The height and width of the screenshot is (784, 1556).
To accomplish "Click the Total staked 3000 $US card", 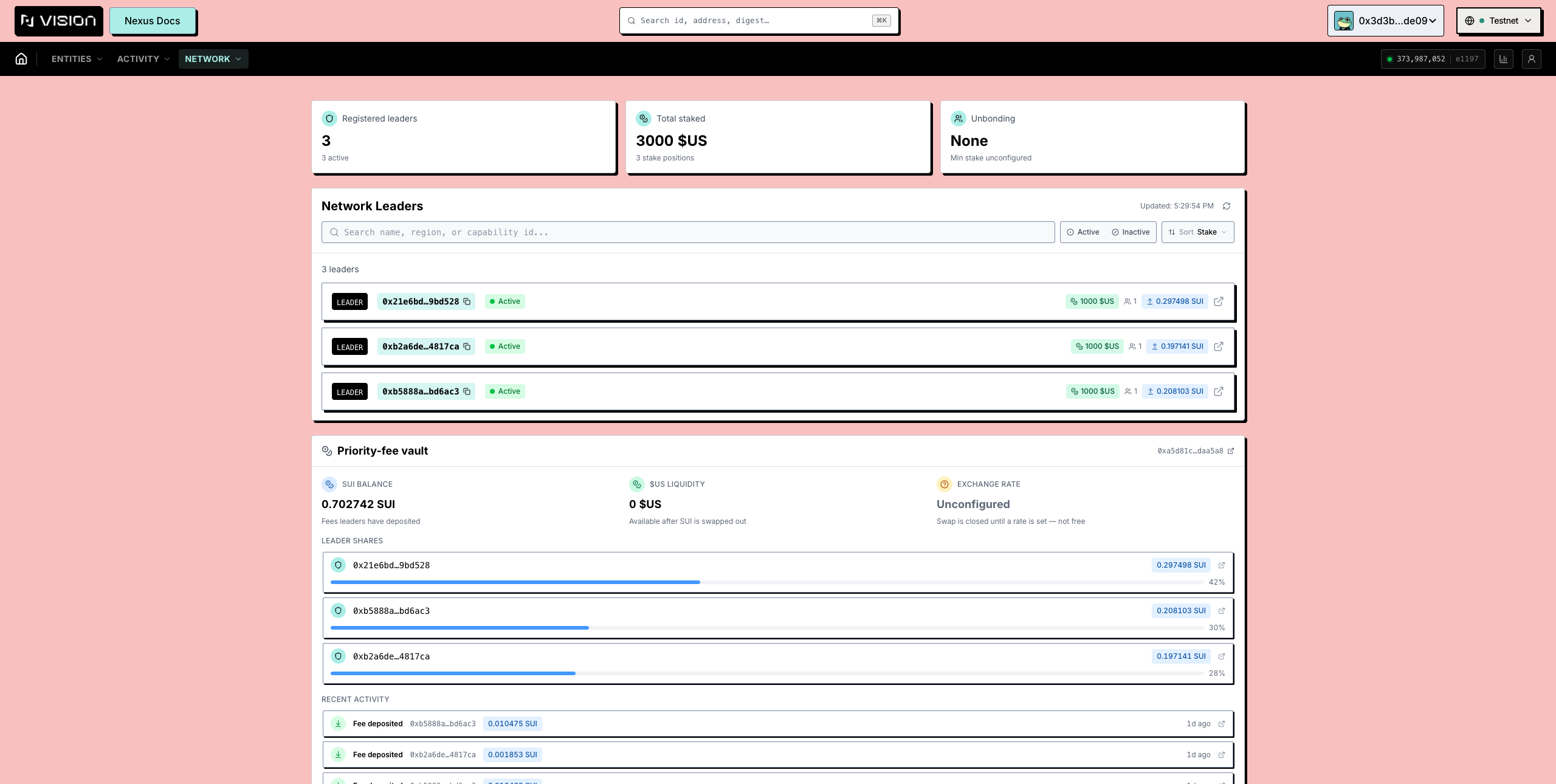I will coord(778,137).
